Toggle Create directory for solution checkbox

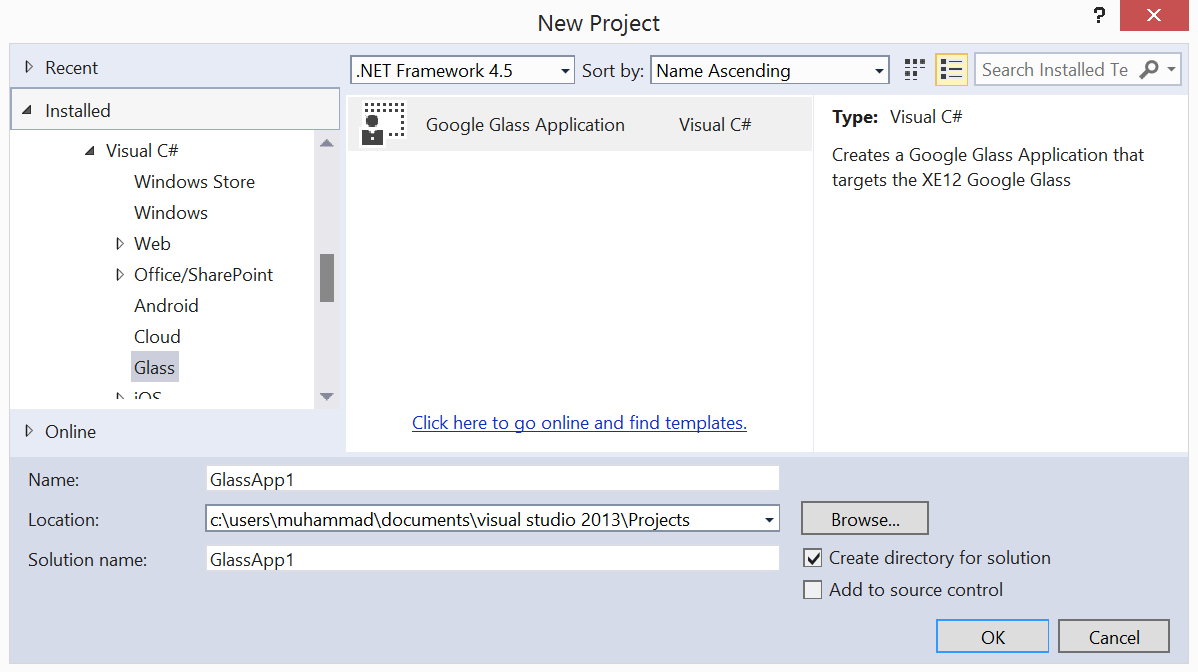click(x=813, y=558)
